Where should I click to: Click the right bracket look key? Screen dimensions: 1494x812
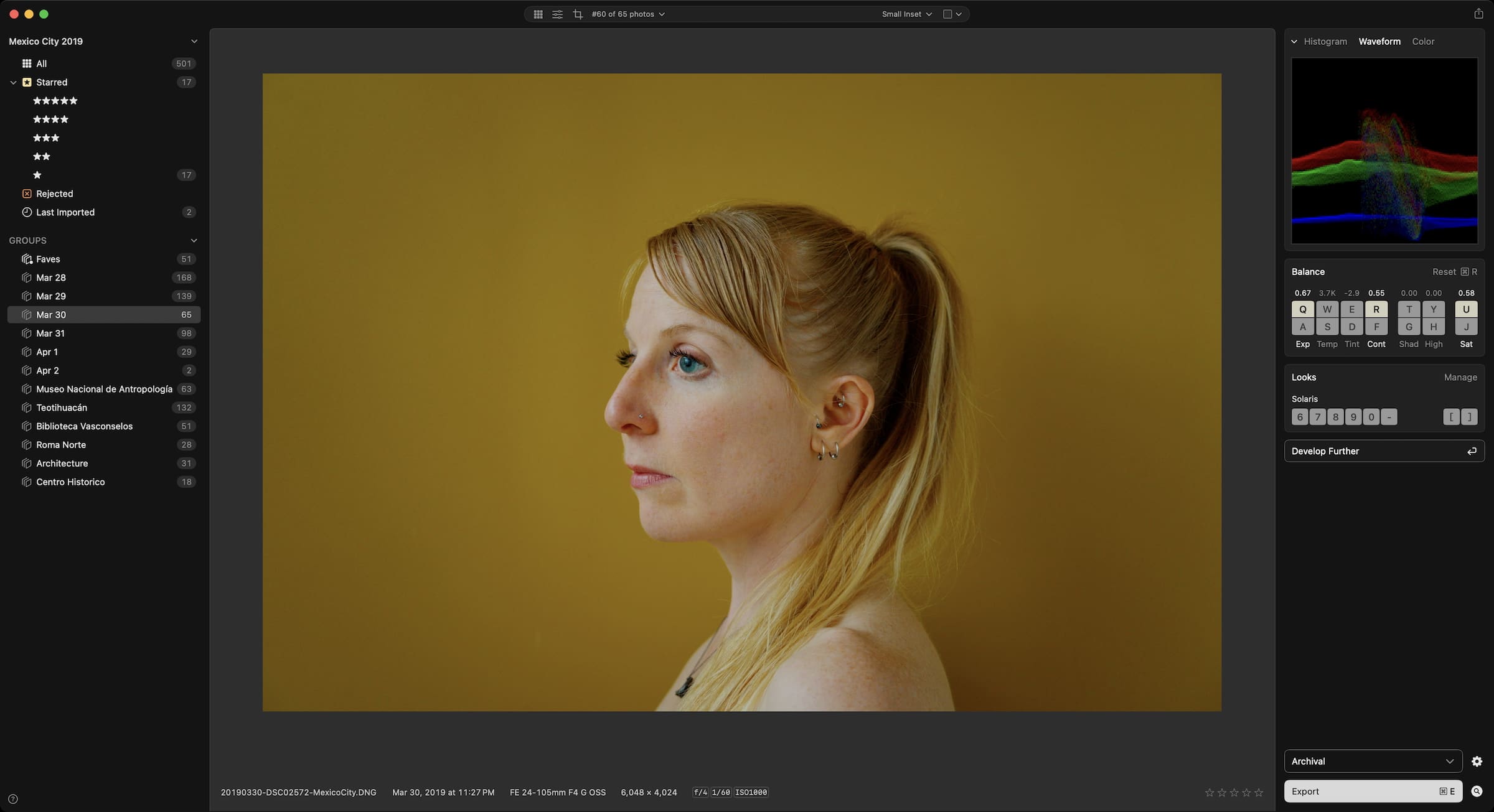point(1470,417)
